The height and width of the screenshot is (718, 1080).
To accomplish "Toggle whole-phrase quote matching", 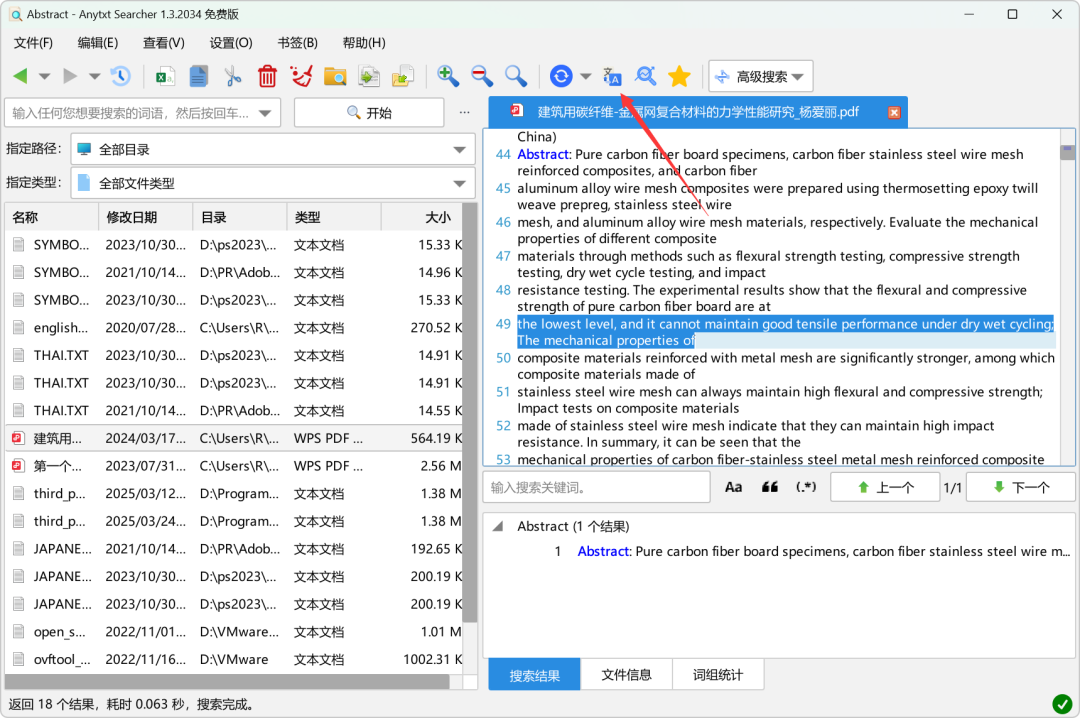I will click(x=769, y=487).
